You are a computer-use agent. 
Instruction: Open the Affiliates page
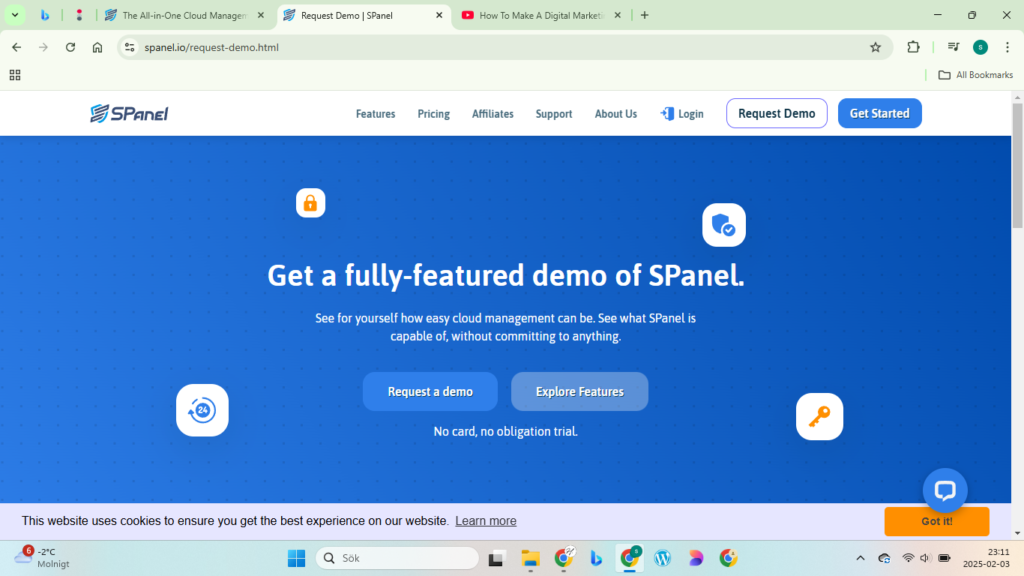(492, 114)
